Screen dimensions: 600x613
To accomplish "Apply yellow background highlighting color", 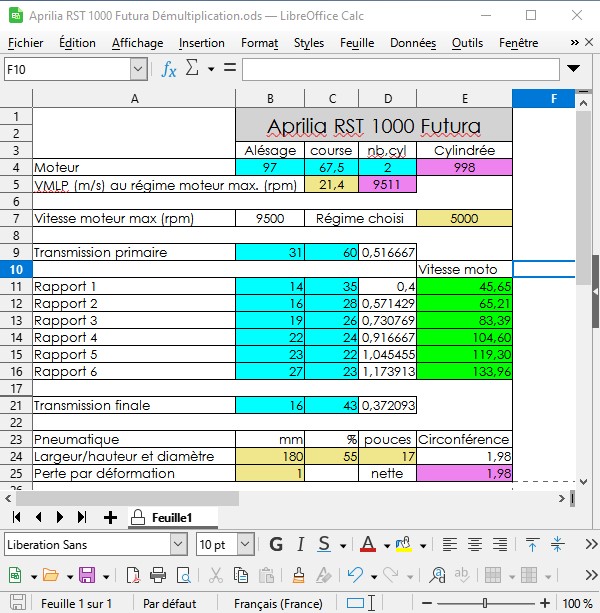I will point(404,544).
